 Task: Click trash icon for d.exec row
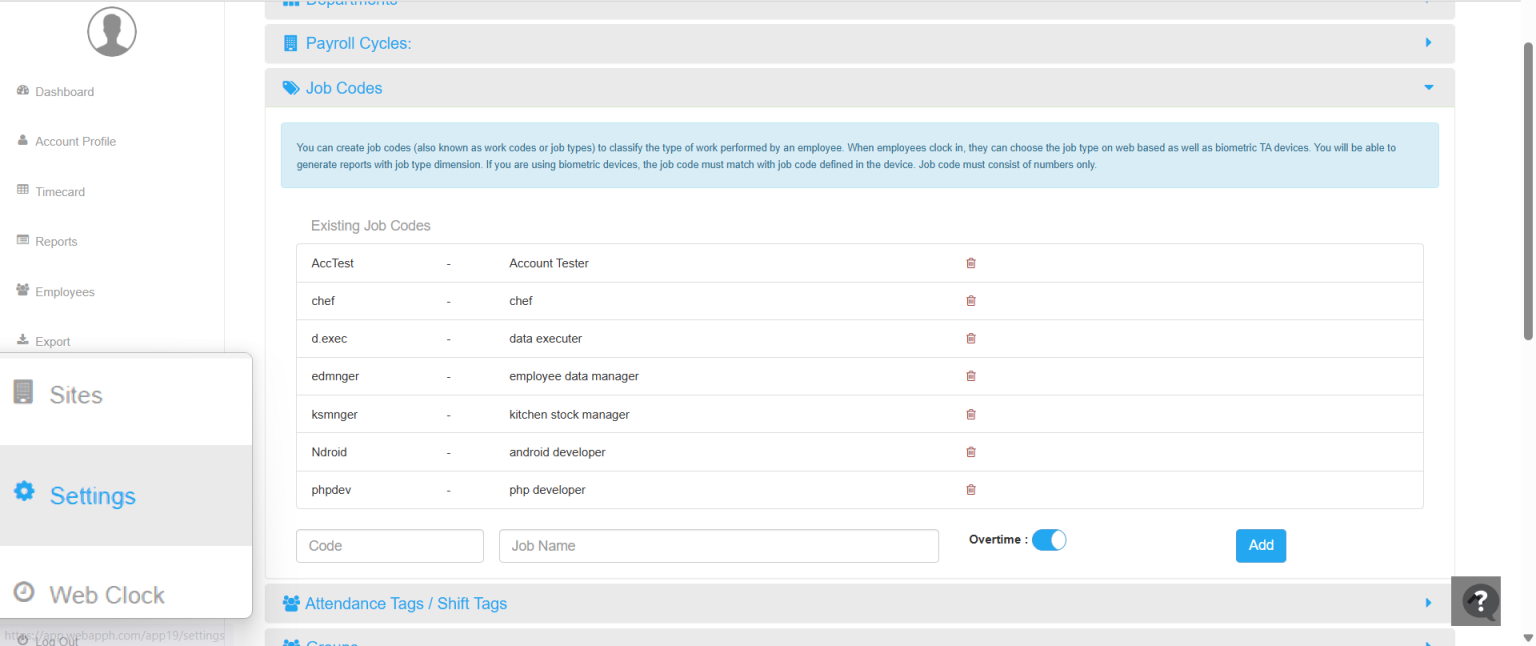[970, 339]
